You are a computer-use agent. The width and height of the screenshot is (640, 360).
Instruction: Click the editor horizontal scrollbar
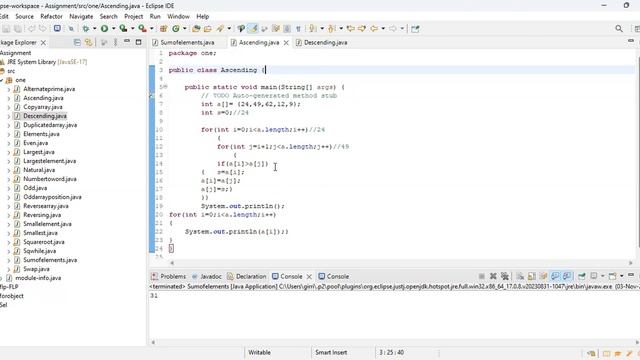coord(401,263)
